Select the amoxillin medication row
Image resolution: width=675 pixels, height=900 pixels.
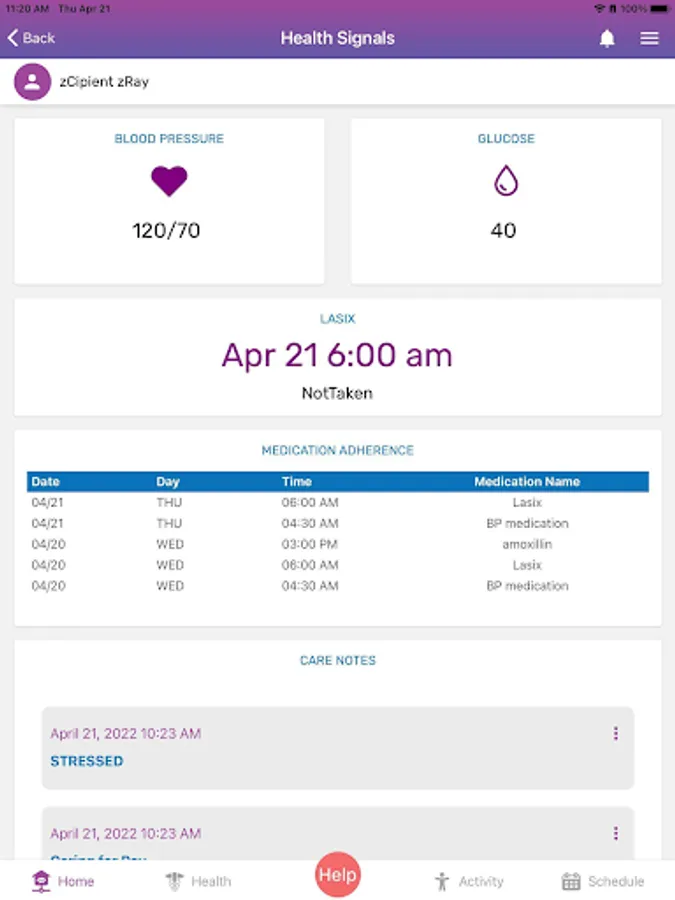(337, 544)
